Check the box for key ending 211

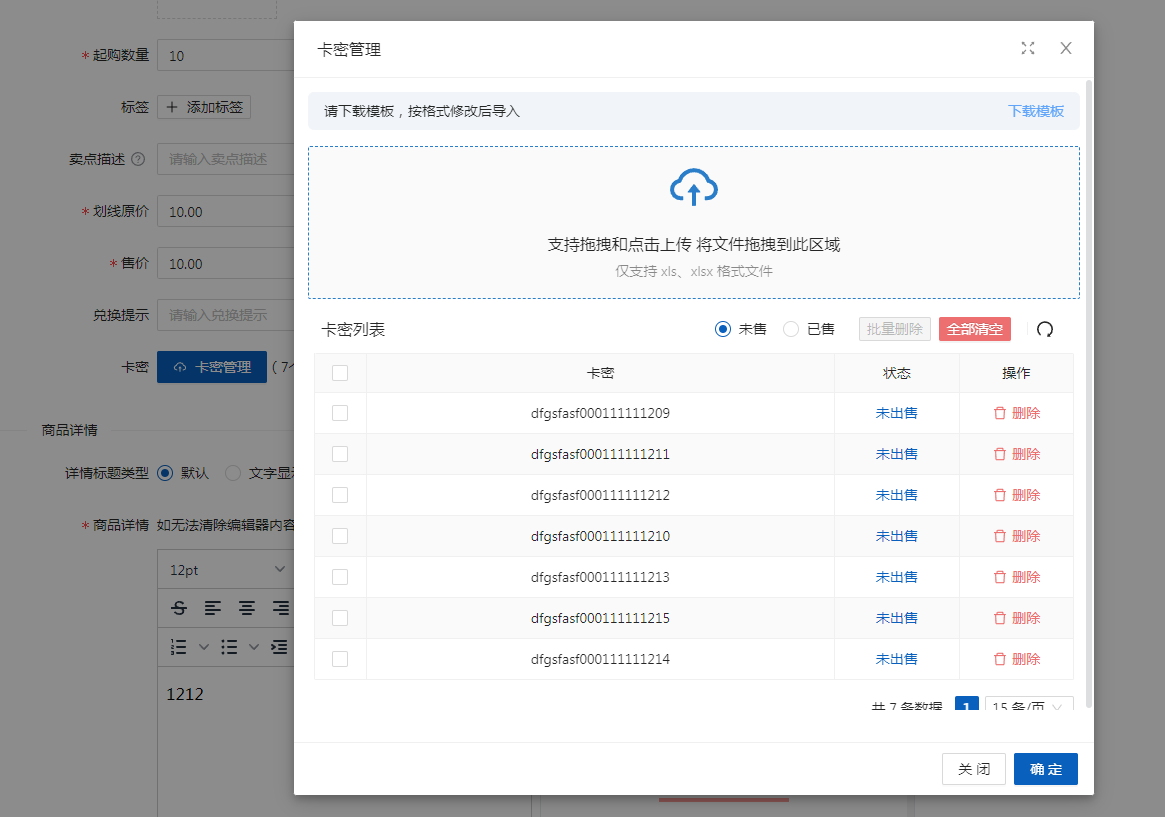[x=340, y=454]
